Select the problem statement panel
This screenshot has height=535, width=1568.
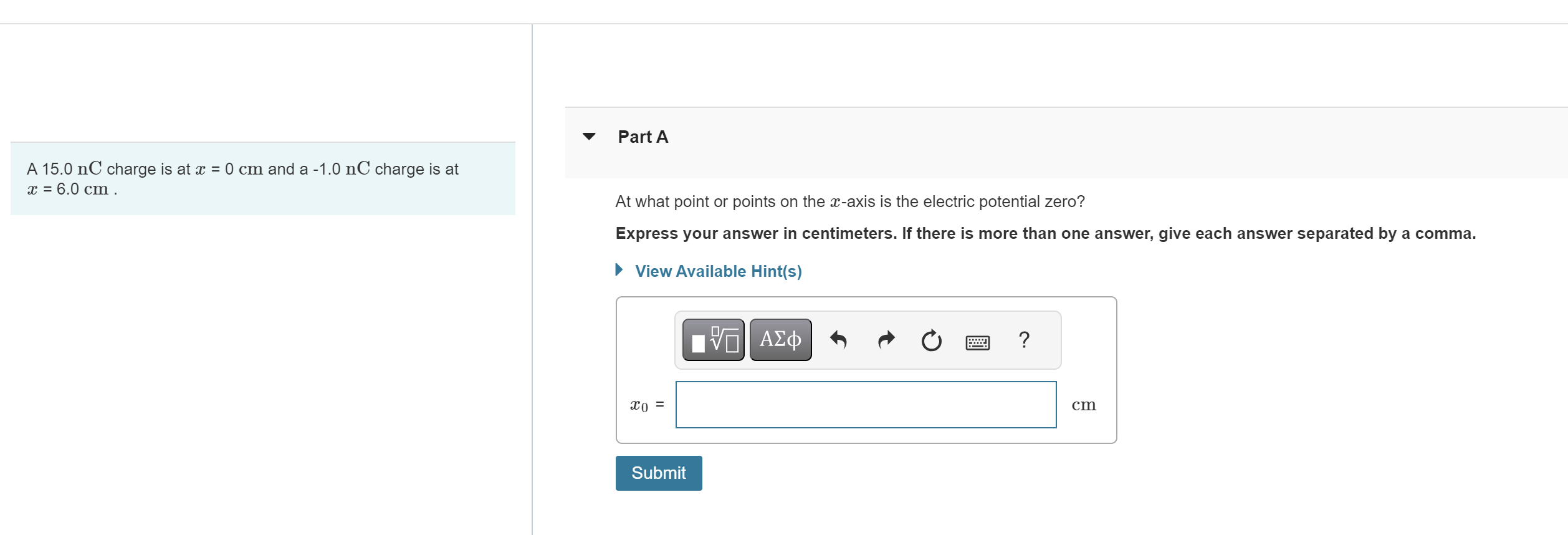[x=262, y=178]
